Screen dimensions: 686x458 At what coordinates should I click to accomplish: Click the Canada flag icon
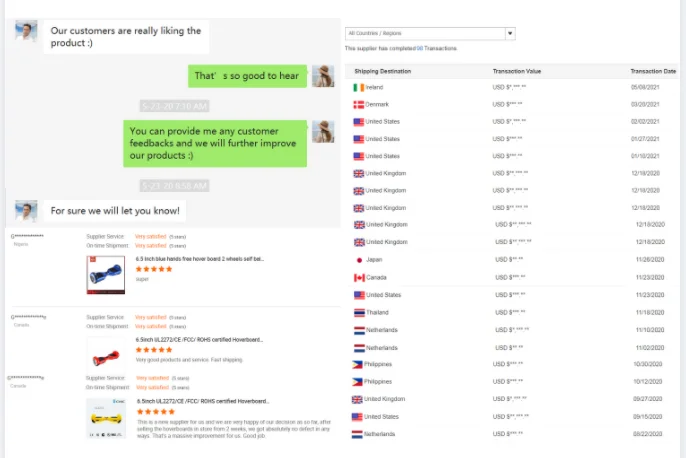[358, 277]
